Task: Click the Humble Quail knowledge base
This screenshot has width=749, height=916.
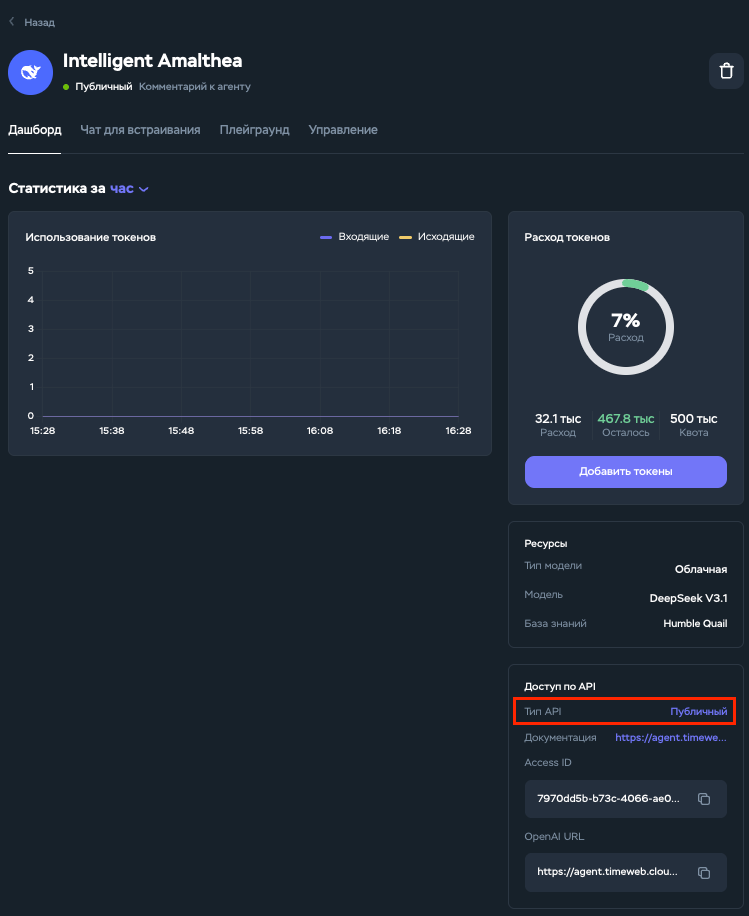Action: [695, 624]
